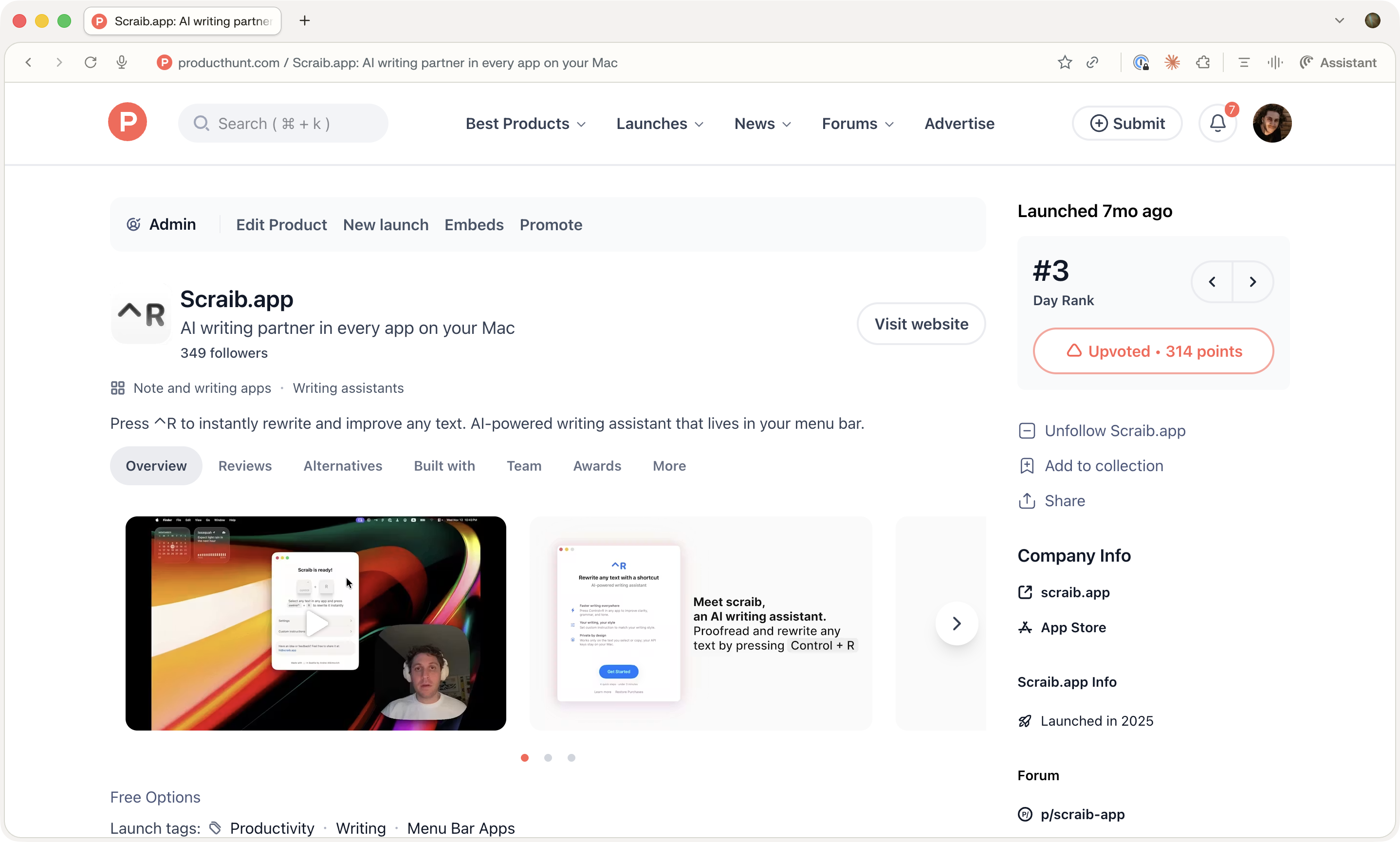Open the Meet scraib screenshot thumbnail
The image size is (1400, 842).
(700, 623)
